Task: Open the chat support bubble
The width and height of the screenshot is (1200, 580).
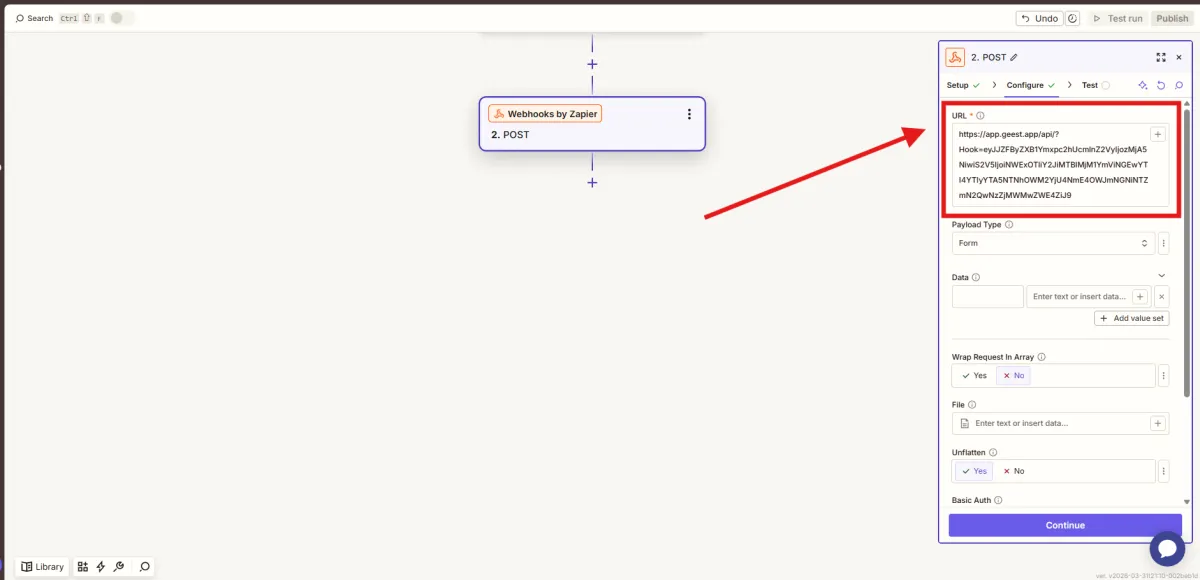Action: [x=1167, y=548]
